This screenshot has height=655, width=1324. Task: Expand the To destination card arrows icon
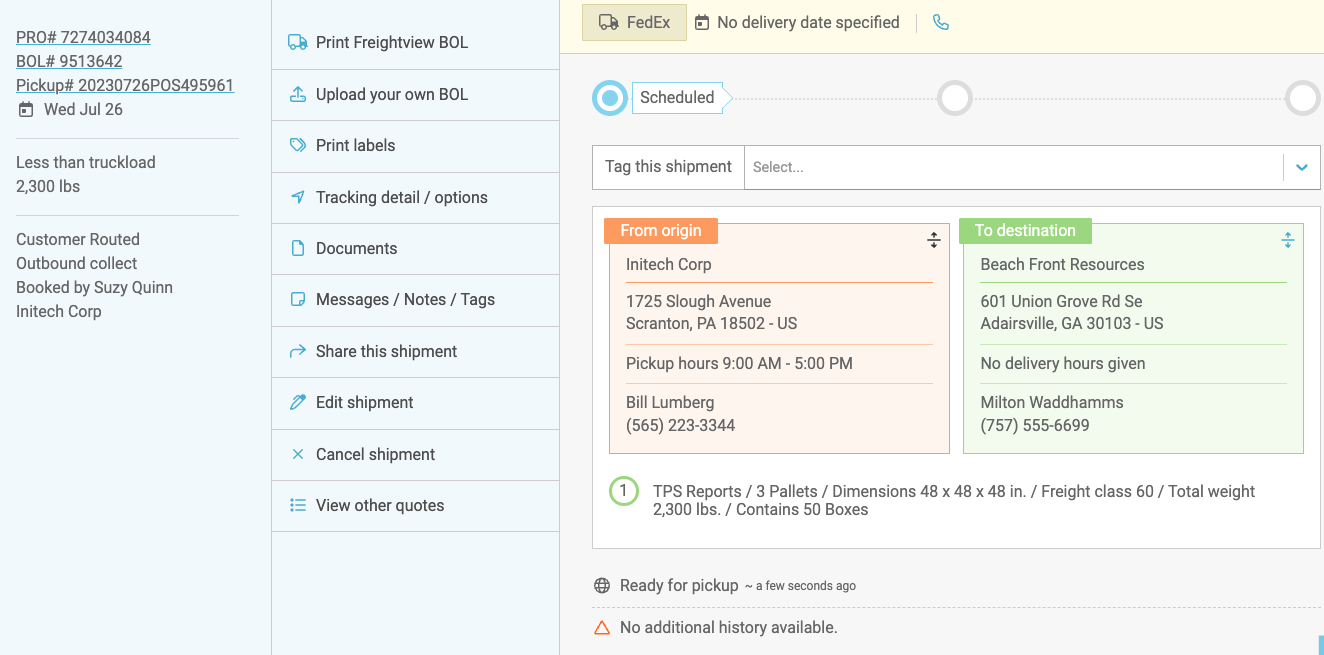tap(1287, 240)
